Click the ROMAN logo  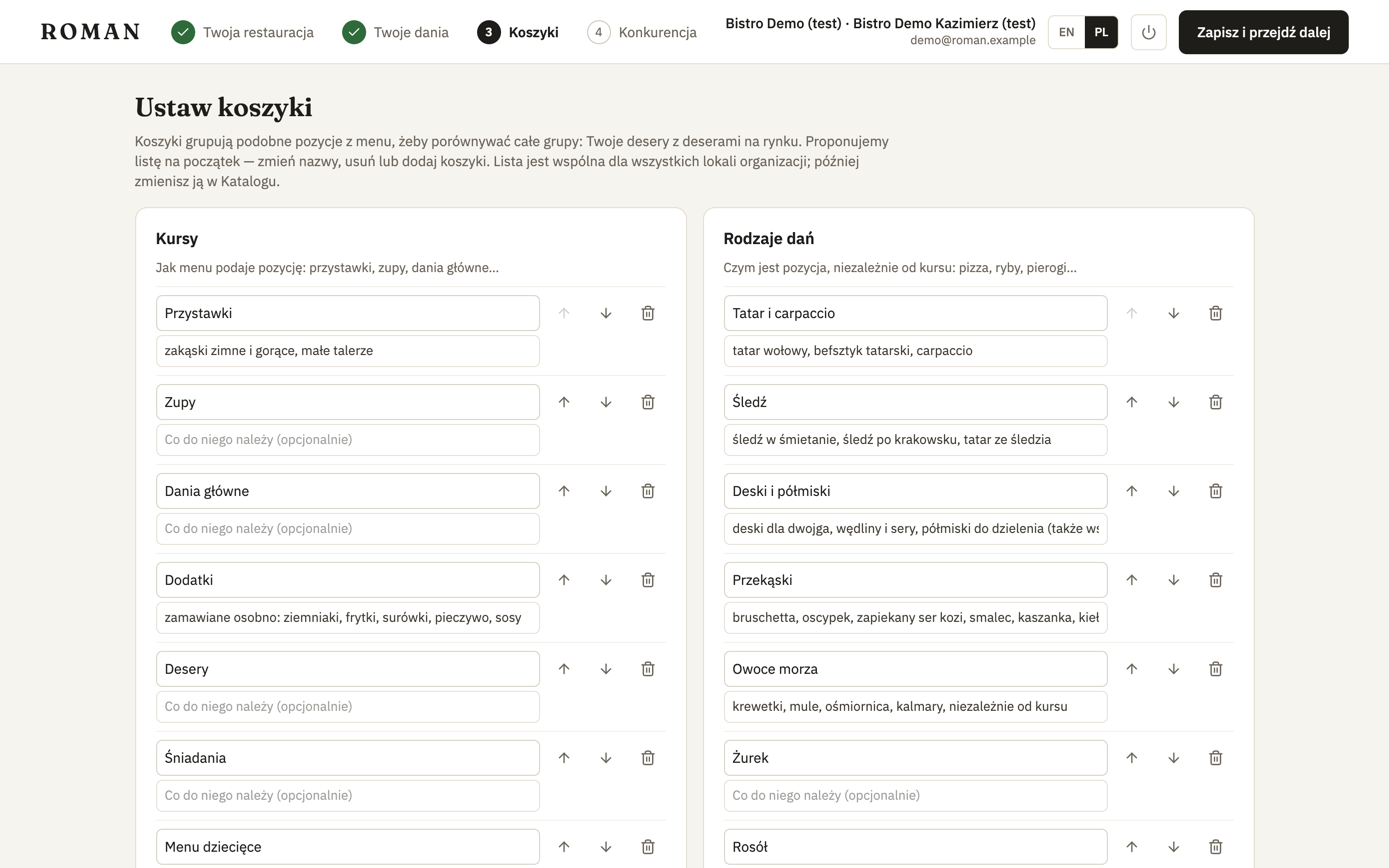point(90,32)
